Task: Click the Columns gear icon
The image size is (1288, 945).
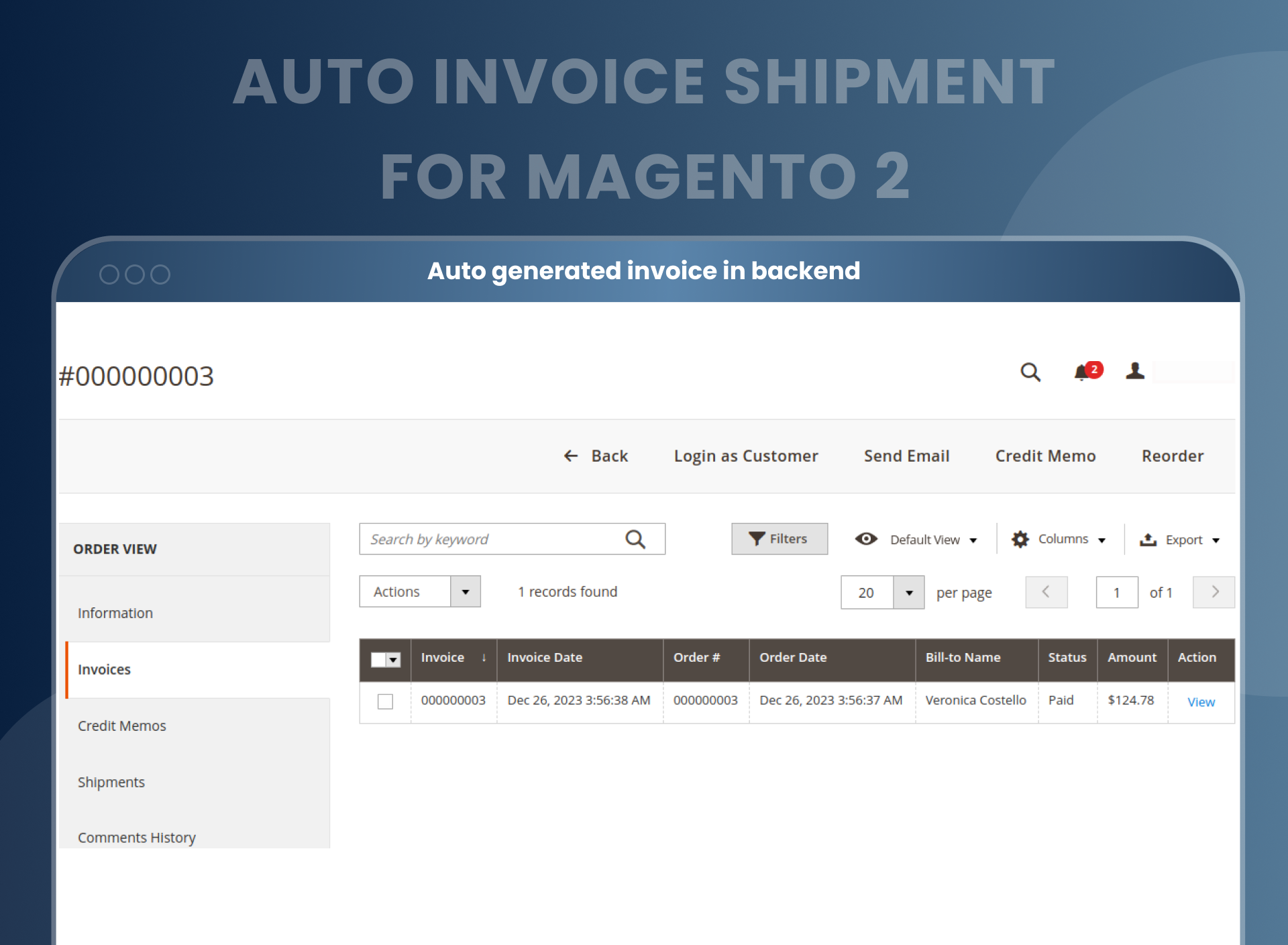Action: point(1020,539)
